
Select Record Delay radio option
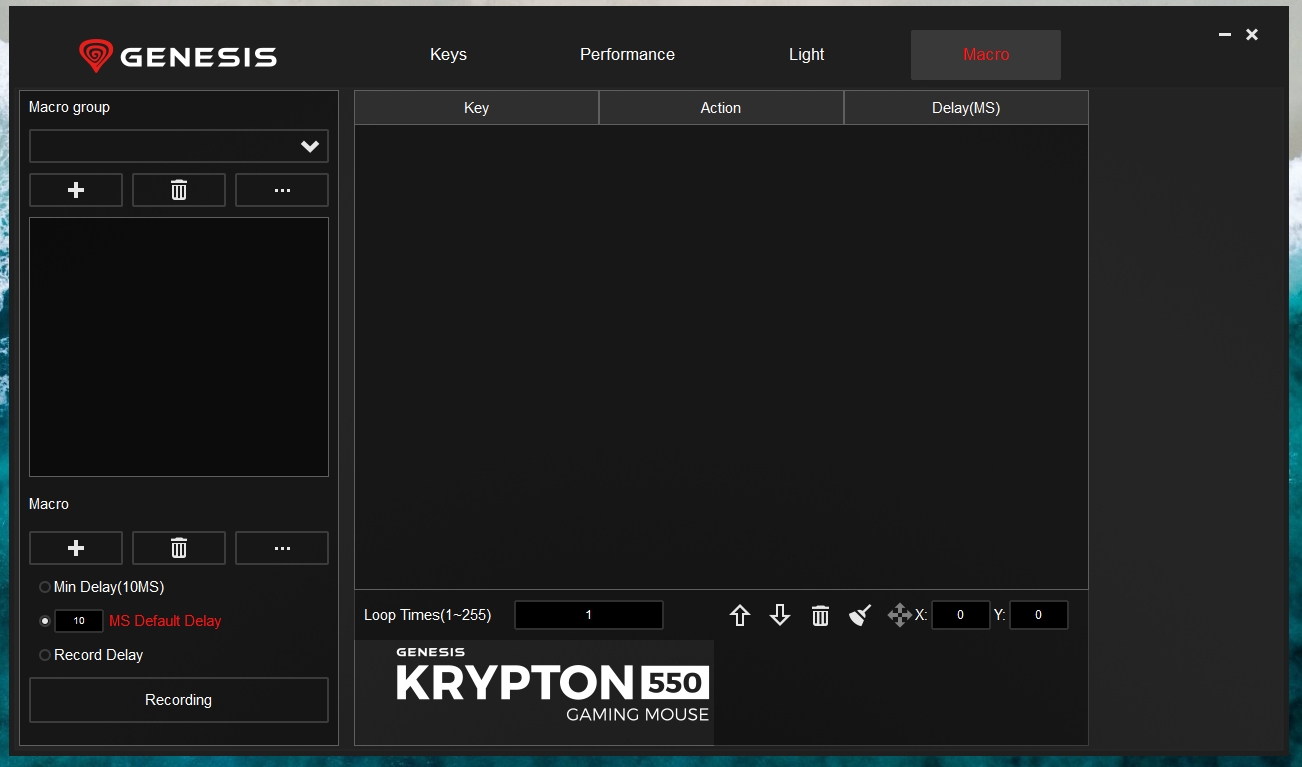tap(45, 655)
